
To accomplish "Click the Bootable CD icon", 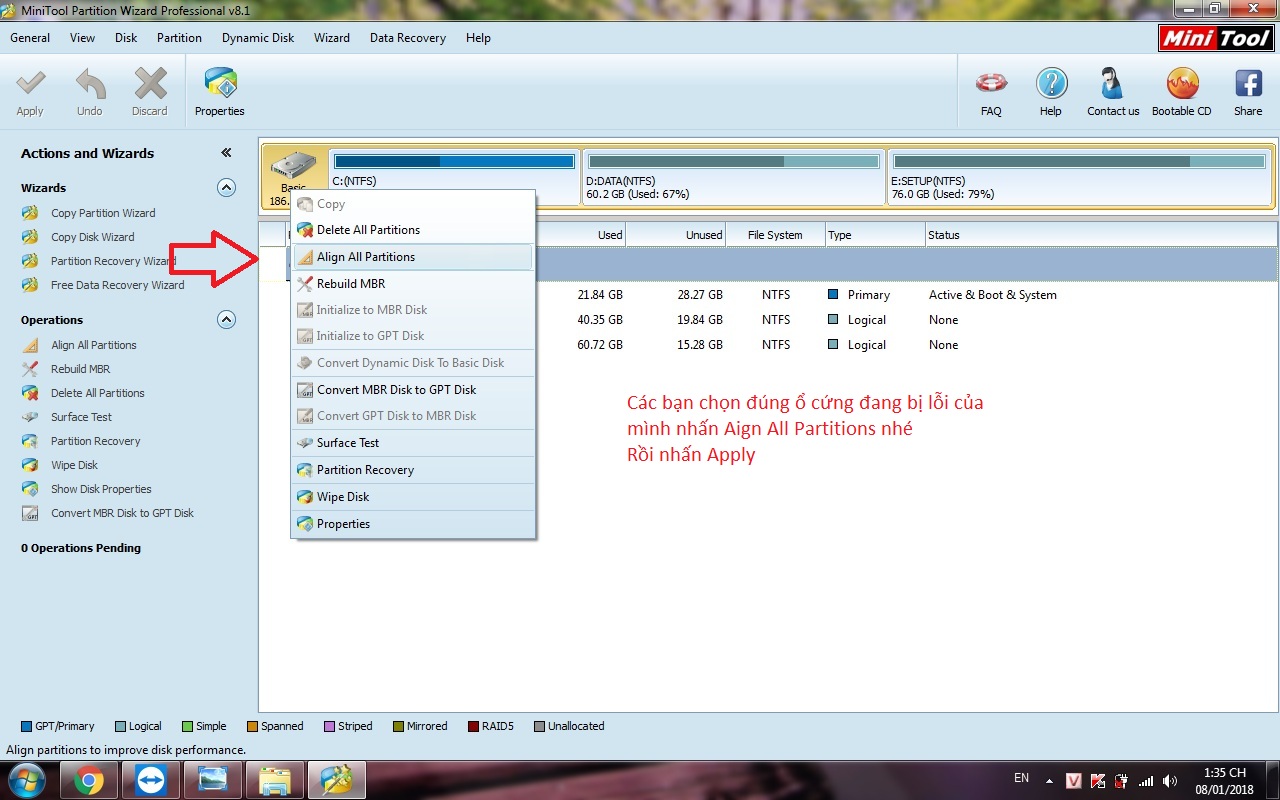I will 1181,92.
